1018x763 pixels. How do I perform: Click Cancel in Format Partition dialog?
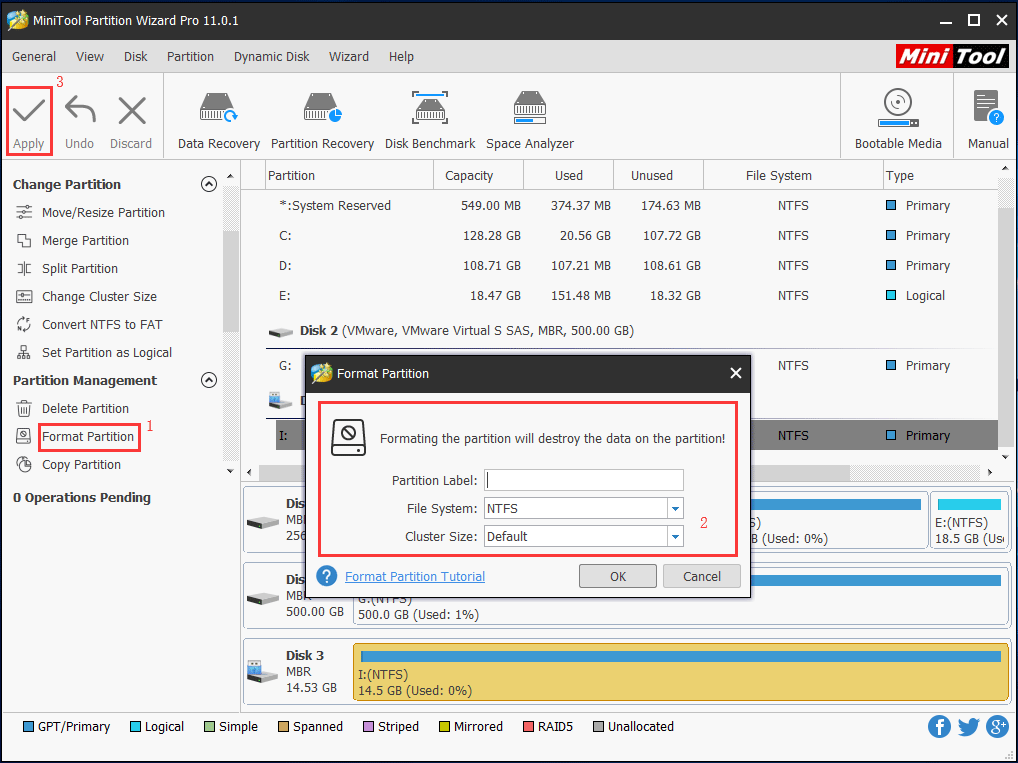click(701, 576)
